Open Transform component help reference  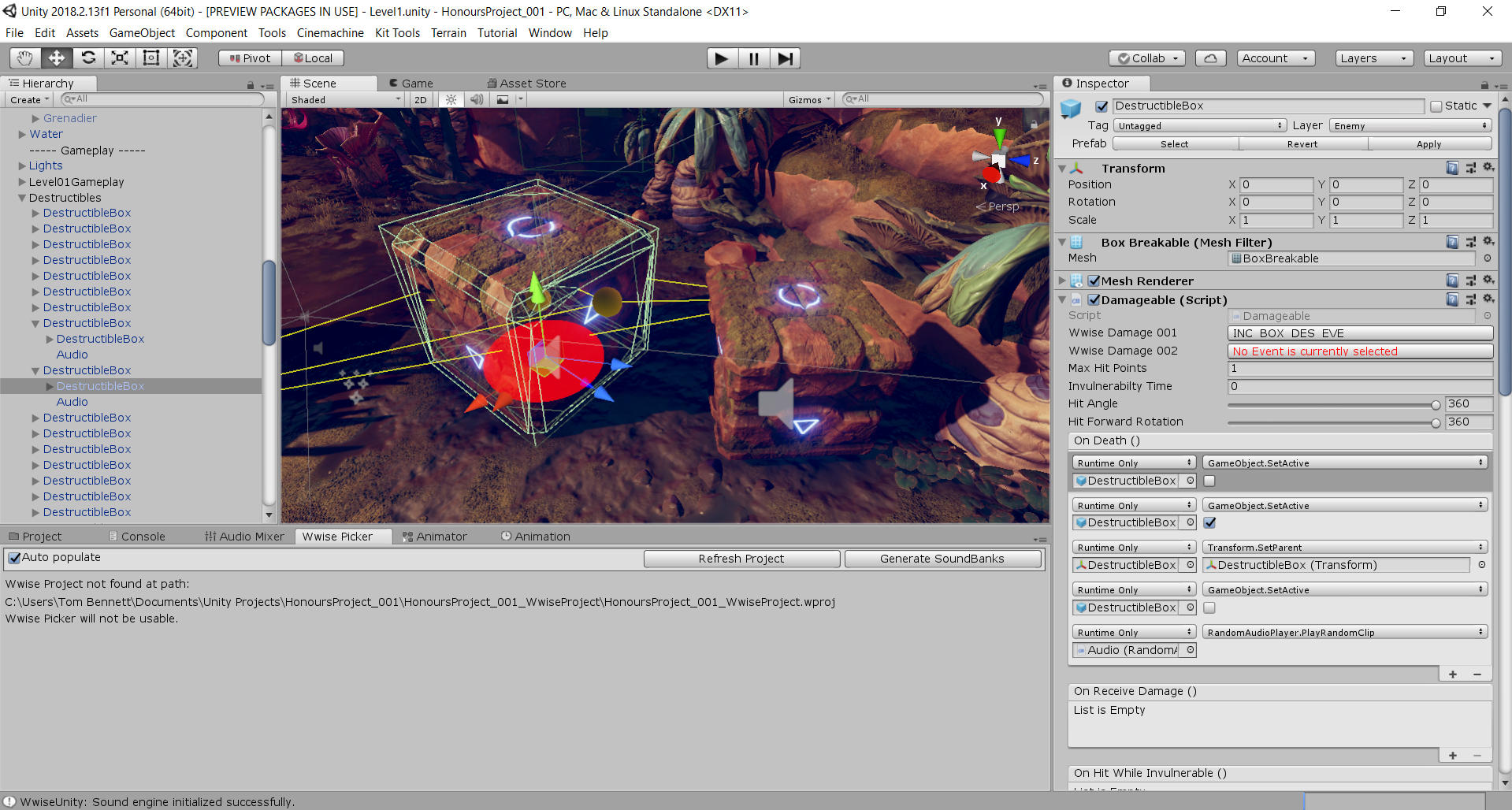pos(1452,168)
